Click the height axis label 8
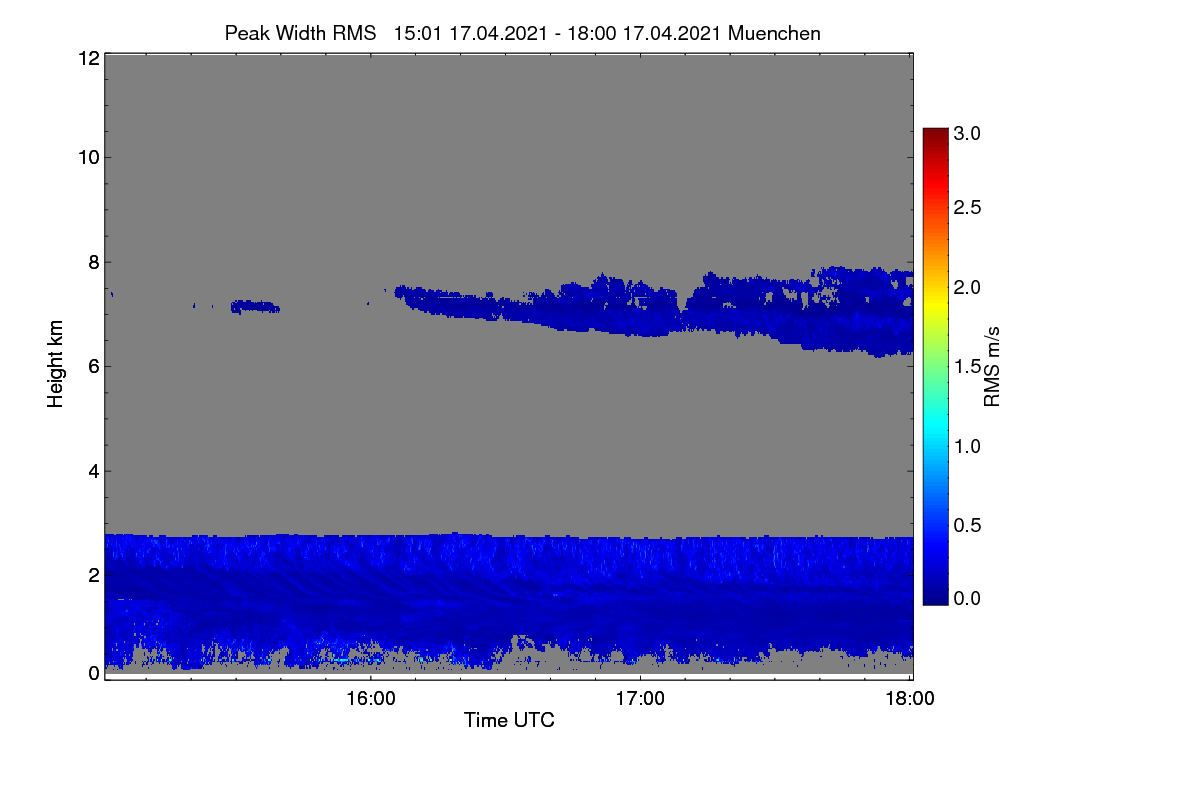The width and height of the screenshot is (1200, 800). pos(93,262)
